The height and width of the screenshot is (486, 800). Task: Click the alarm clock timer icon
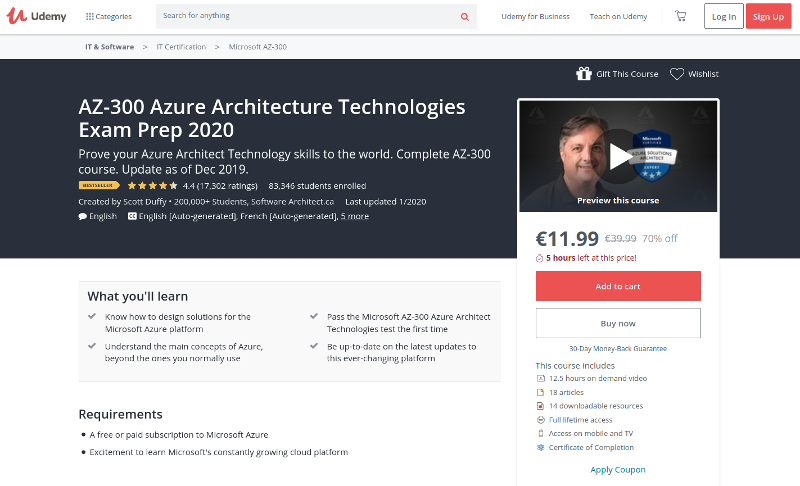tap(539, 259)
